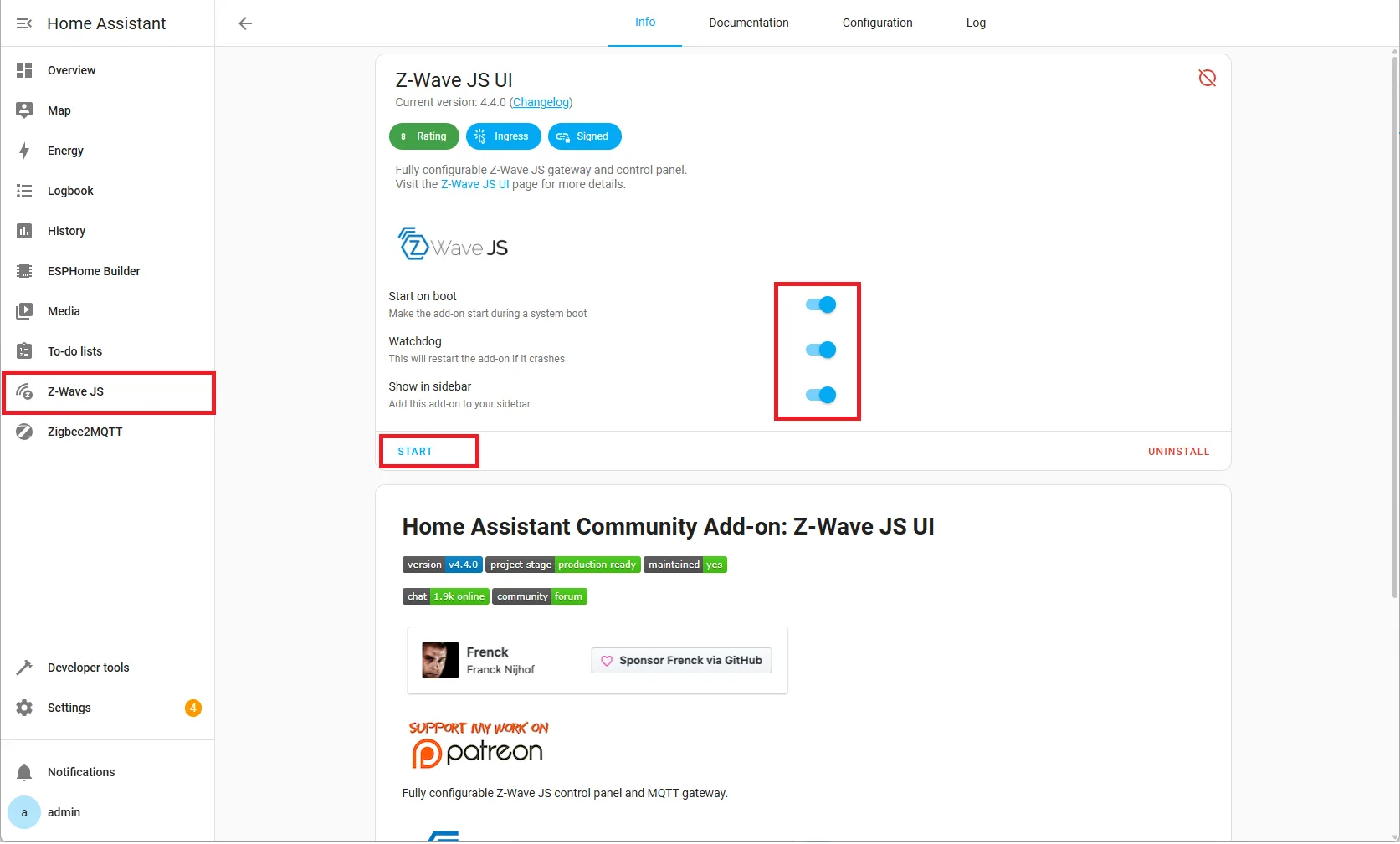The image size is (1400, 844).
Task: Click the To-do lists entry
Action: 74,351
